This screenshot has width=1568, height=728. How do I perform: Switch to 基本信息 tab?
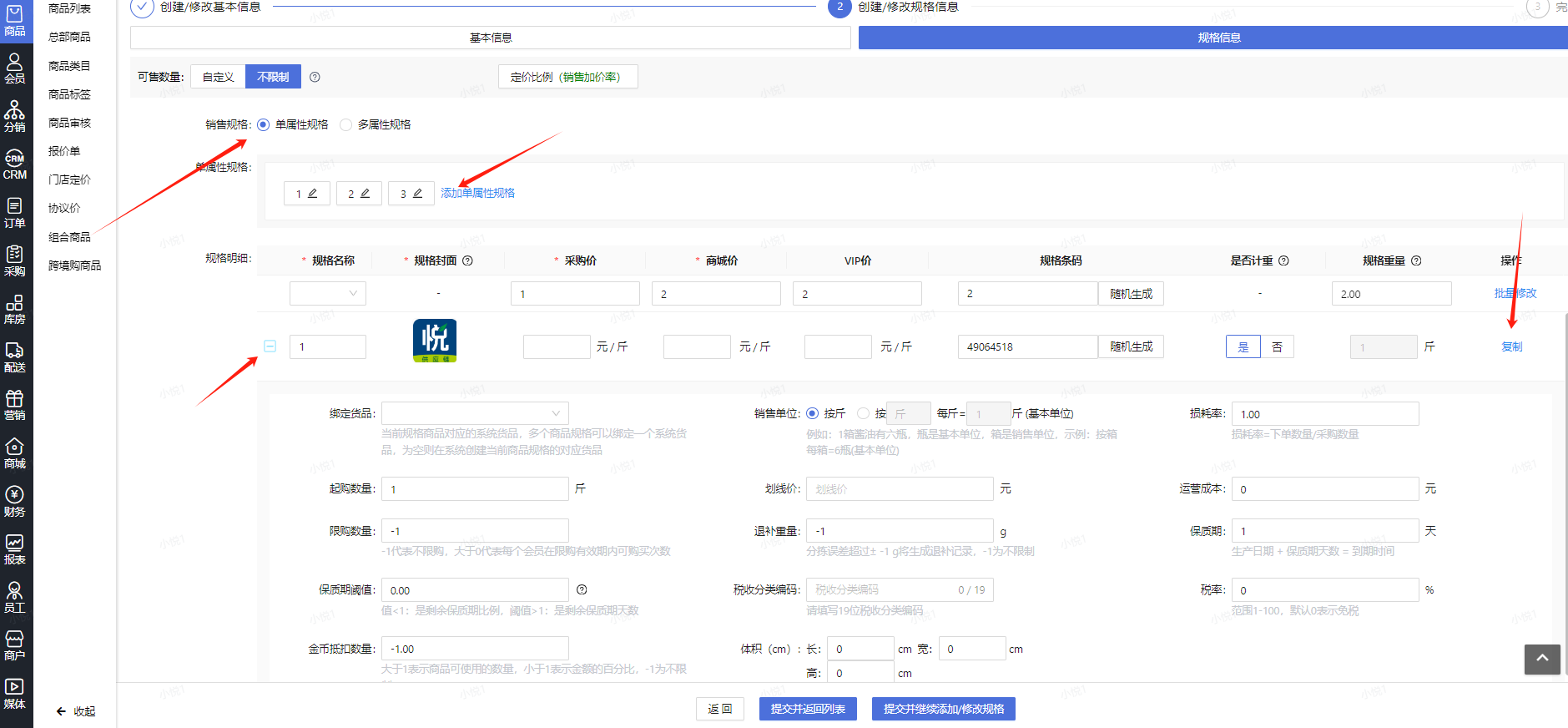[x=491, y=38]
